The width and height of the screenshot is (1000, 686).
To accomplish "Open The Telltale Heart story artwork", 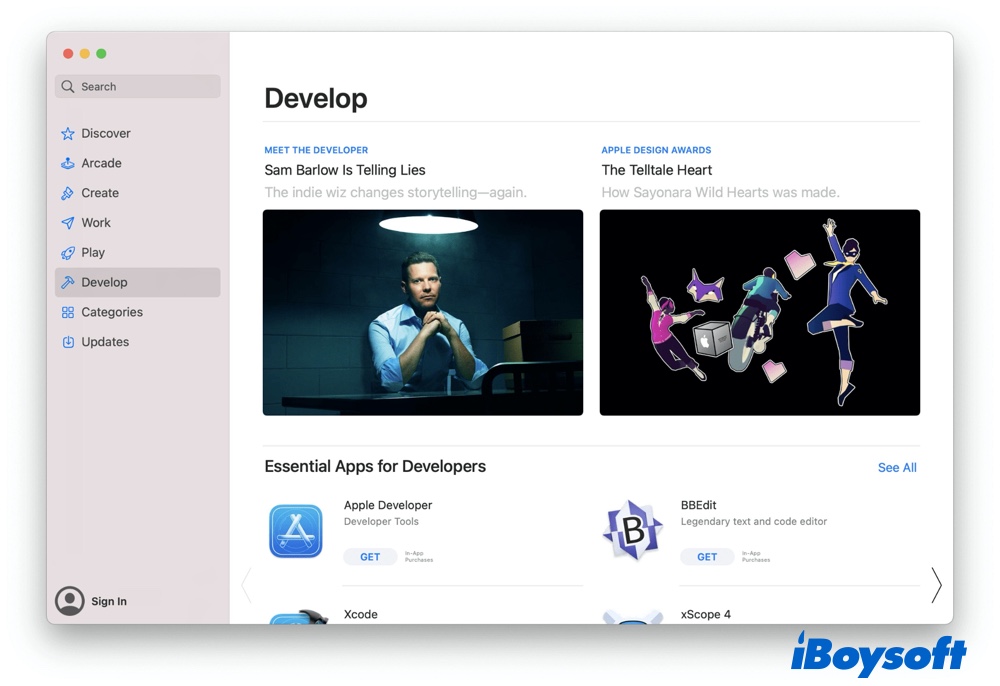I will point(759,312).
